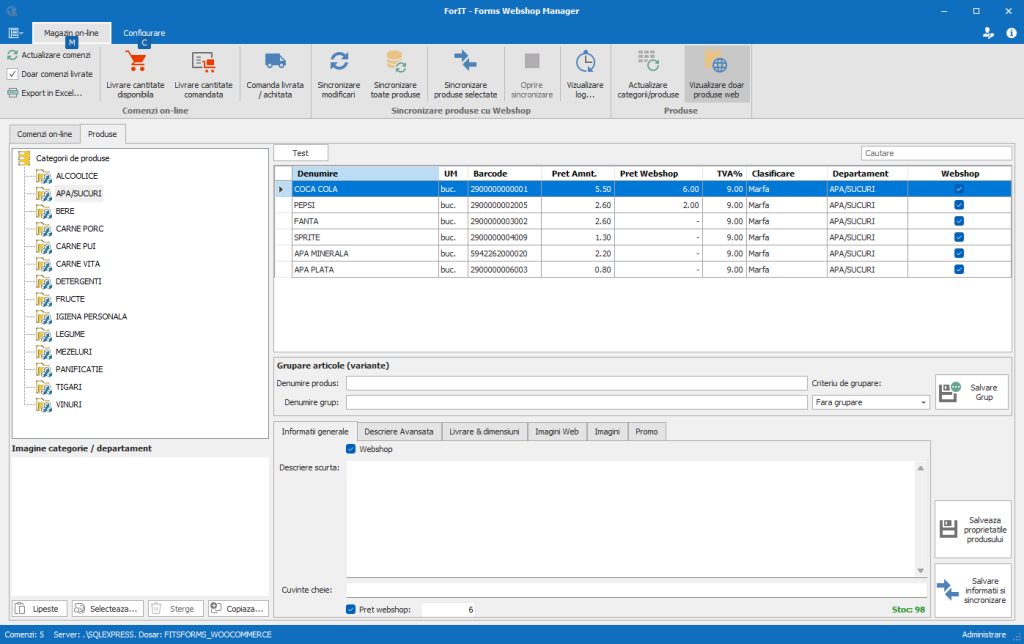Click Sincronizare modificari icon
This screenshot has height=644, width=1024.
point(339,62)
